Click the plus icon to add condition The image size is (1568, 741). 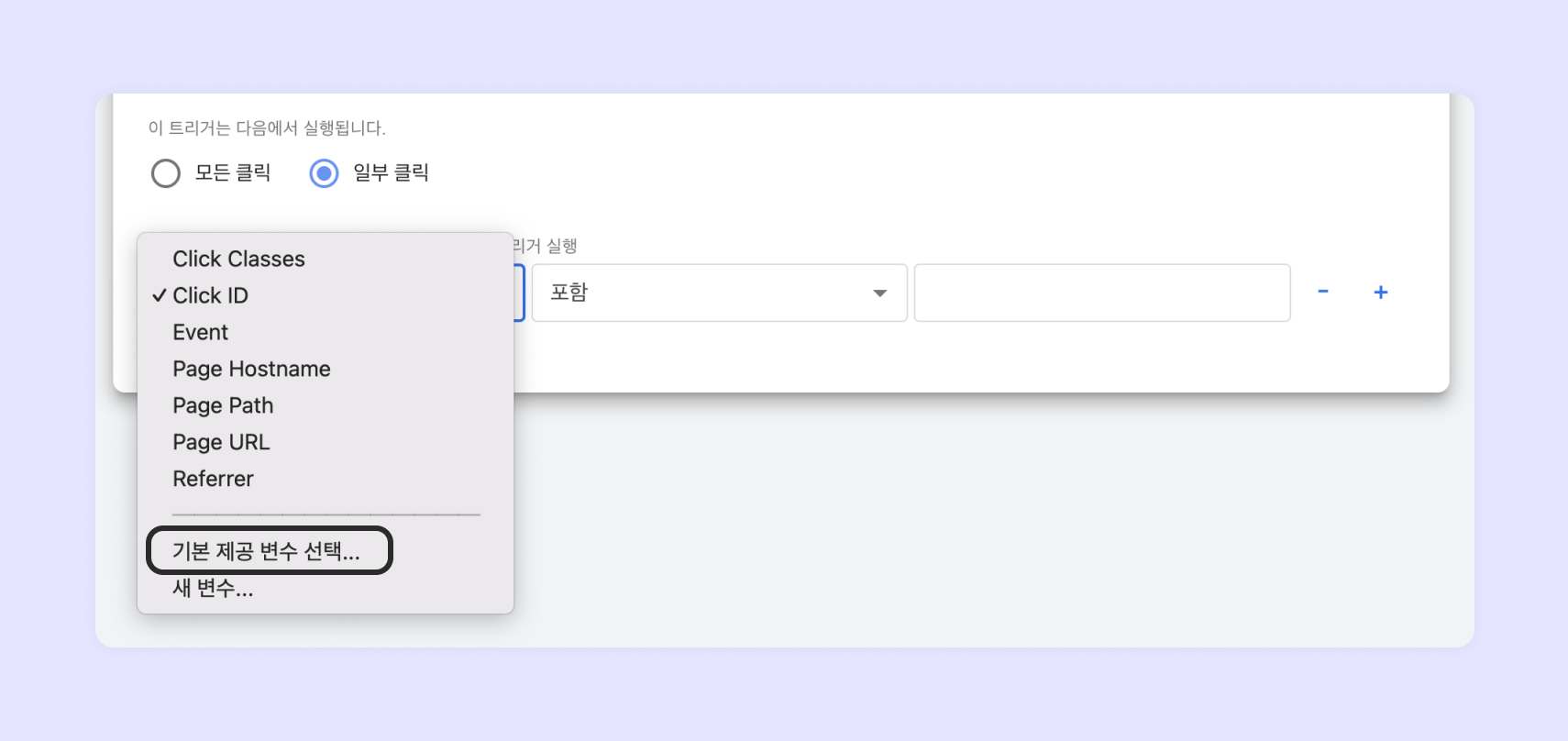pyautogui.click(x=1380, y=292)
